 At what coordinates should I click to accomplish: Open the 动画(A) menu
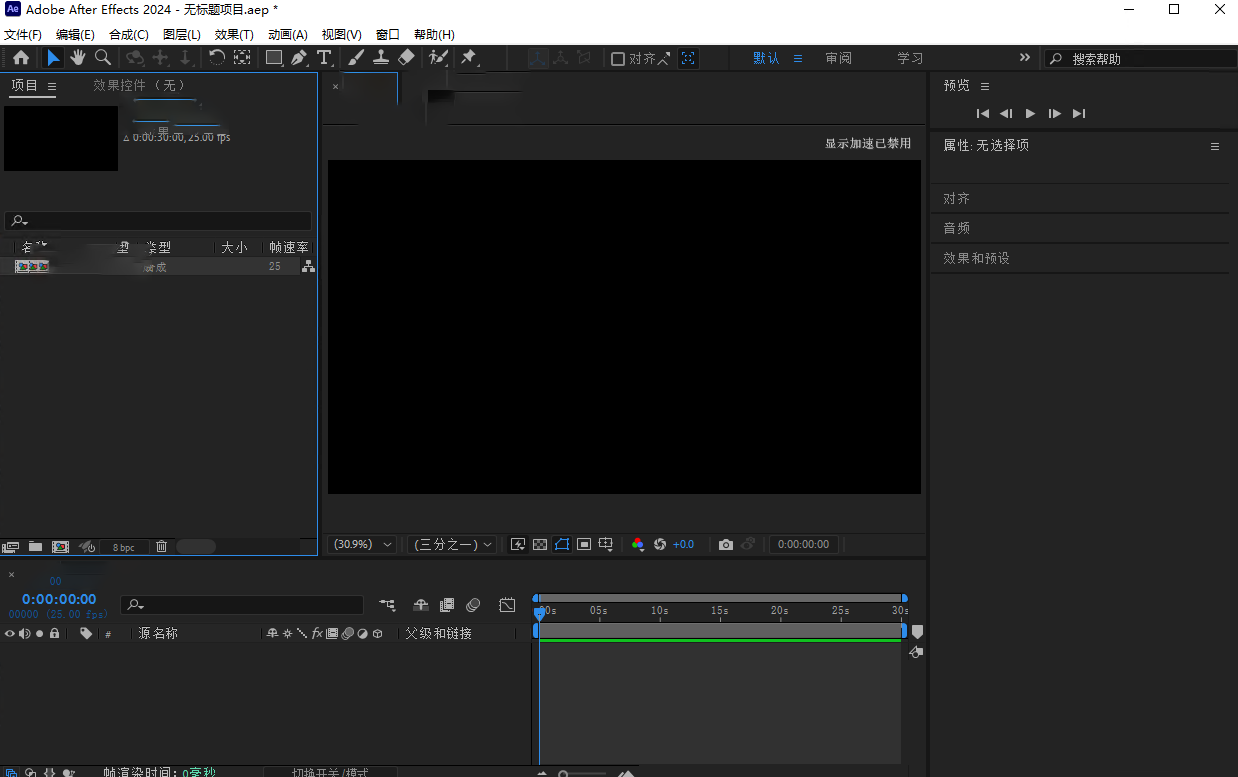point(288,34)
